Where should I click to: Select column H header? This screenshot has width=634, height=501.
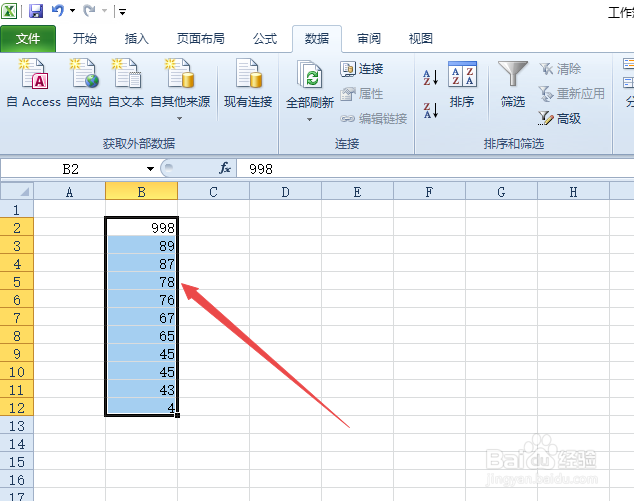pyautogui.click(x=573, y=192)
